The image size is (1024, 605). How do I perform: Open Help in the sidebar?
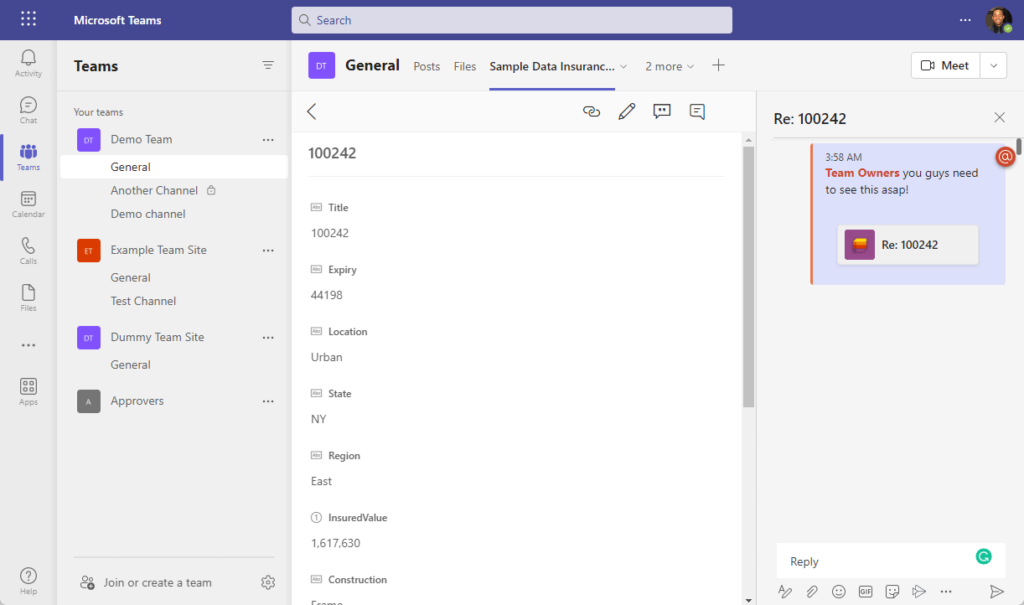pyautogui.click(x=28, y=581)
